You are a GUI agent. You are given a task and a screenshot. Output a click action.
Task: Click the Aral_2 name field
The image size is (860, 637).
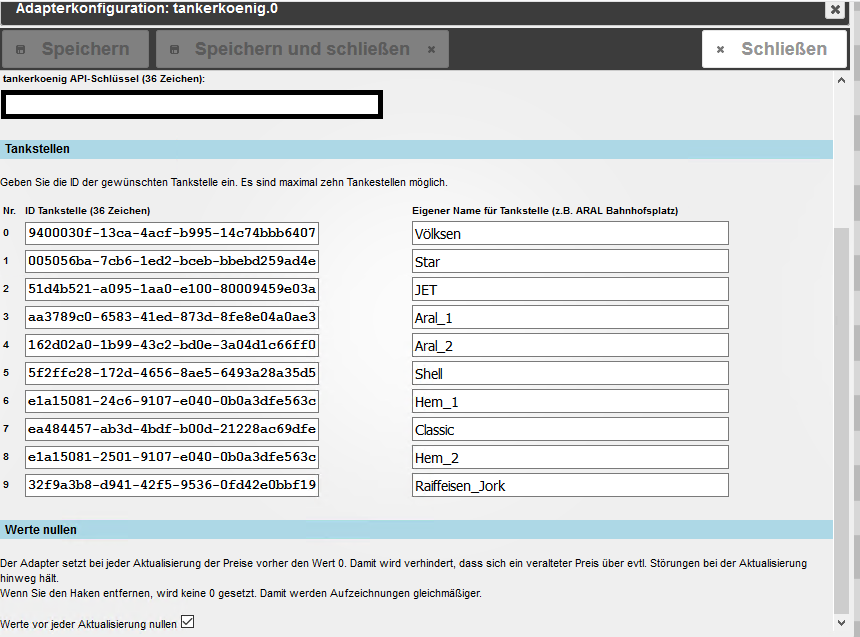[x=570, y=345]
